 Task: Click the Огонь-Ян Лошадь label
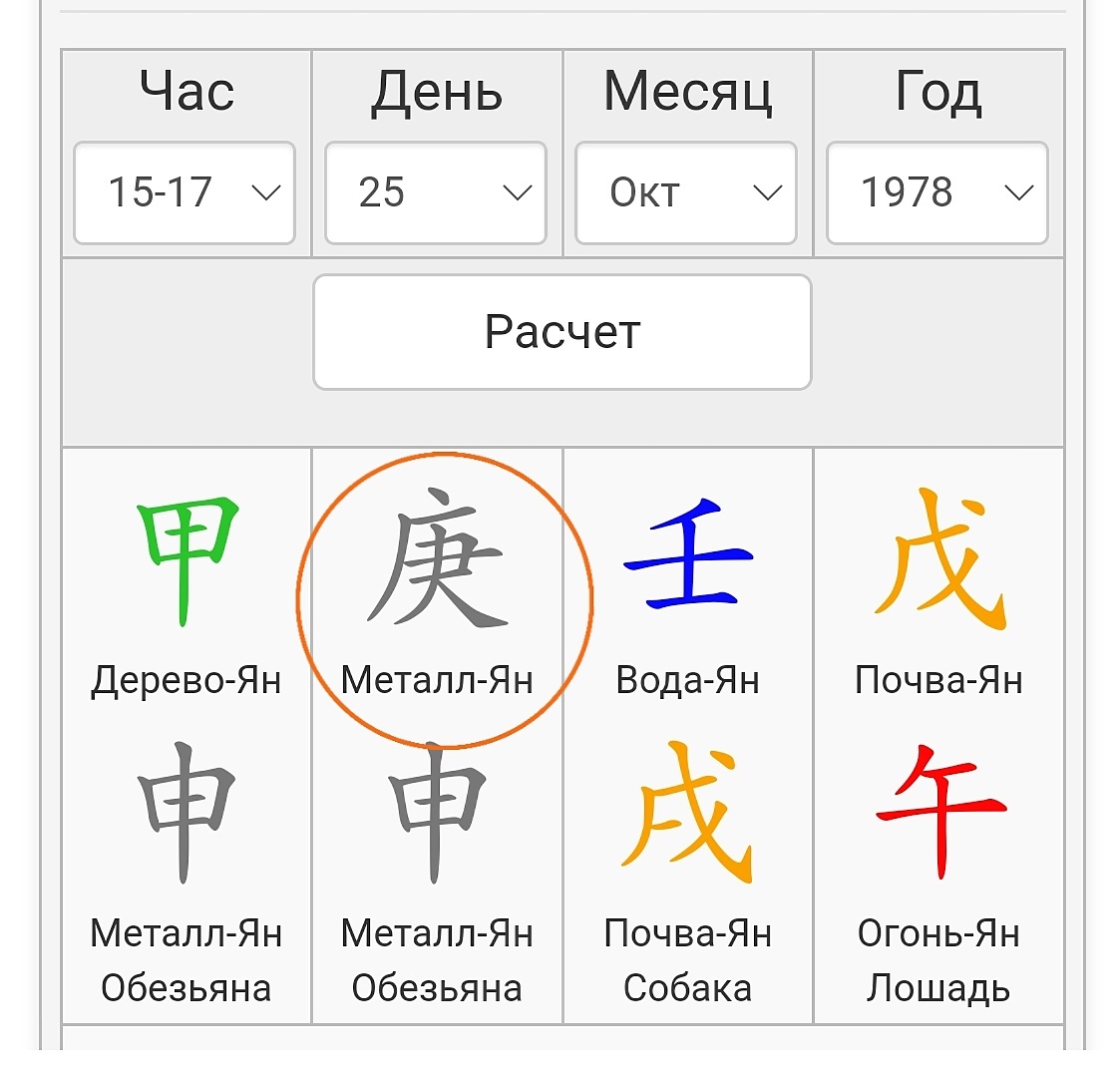click(x=938, y=960)
